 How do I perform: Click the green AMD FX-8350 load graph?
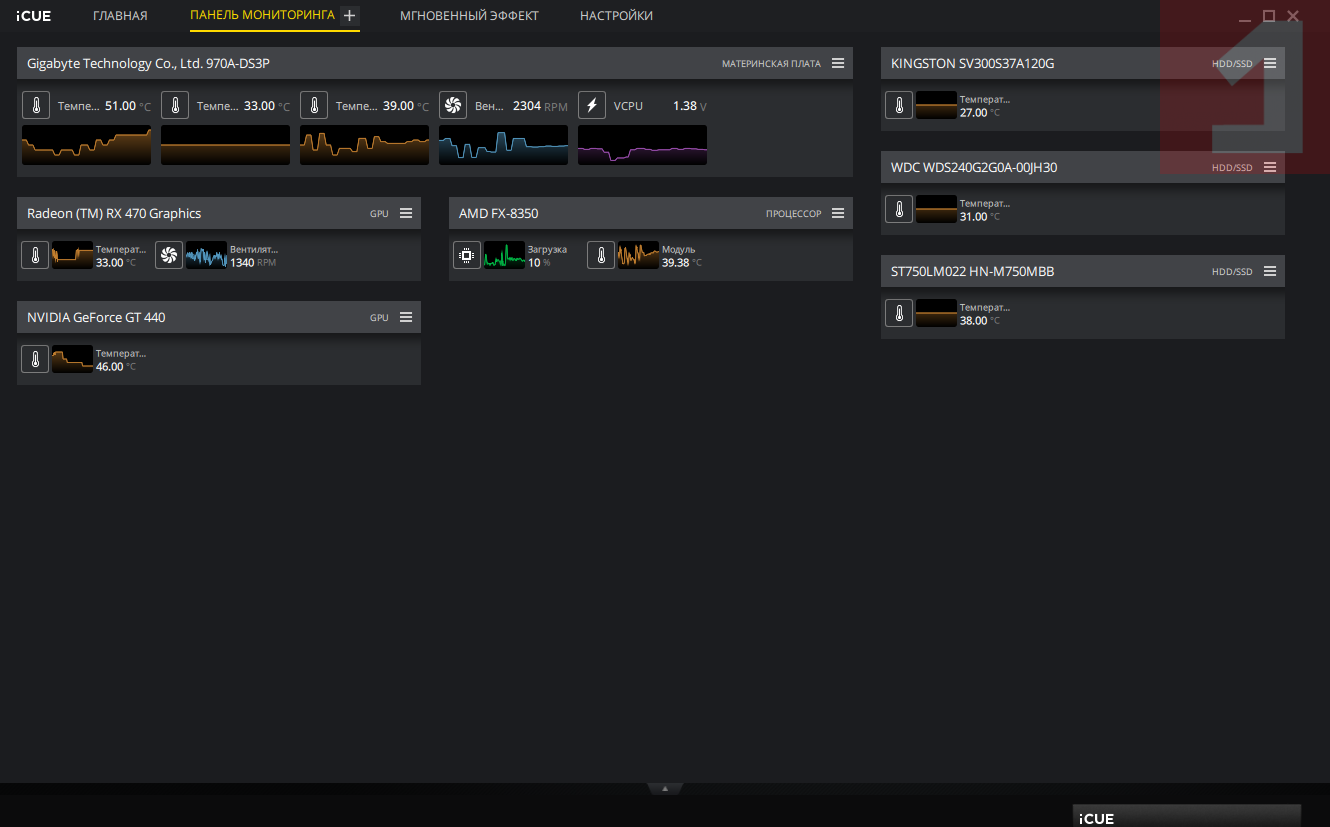click(x=504, y=255)
